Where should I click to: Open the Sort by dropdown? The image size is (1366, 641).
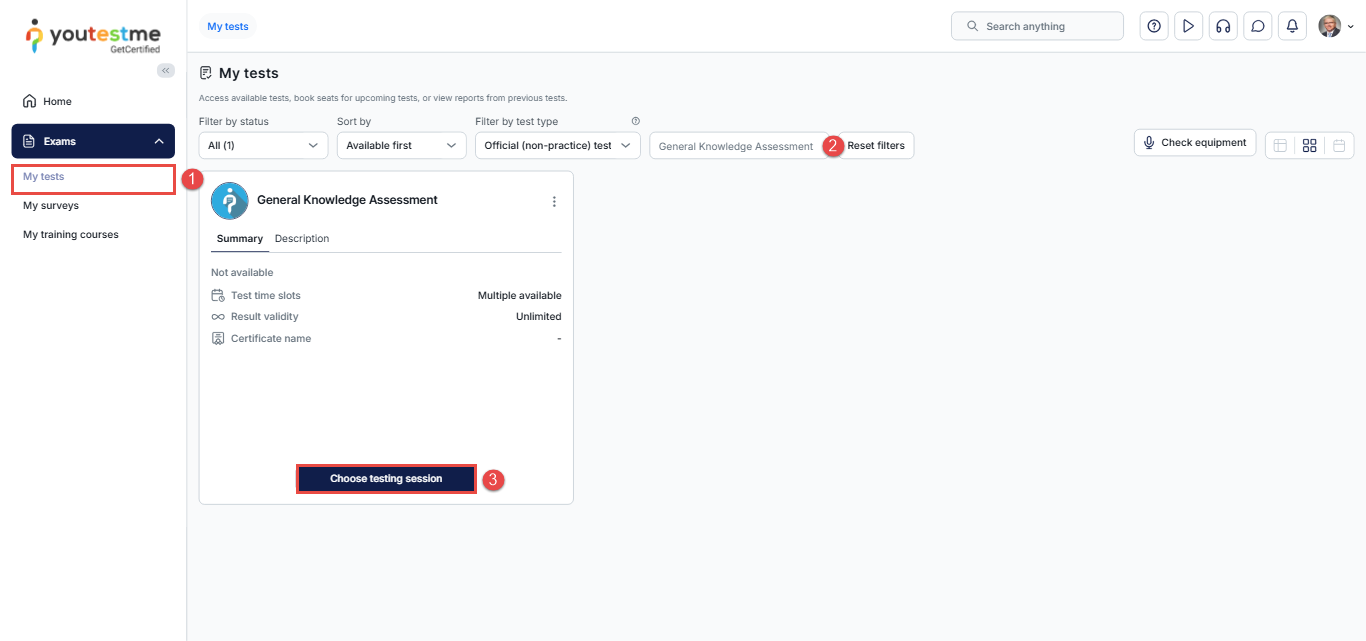coord(401,145)
